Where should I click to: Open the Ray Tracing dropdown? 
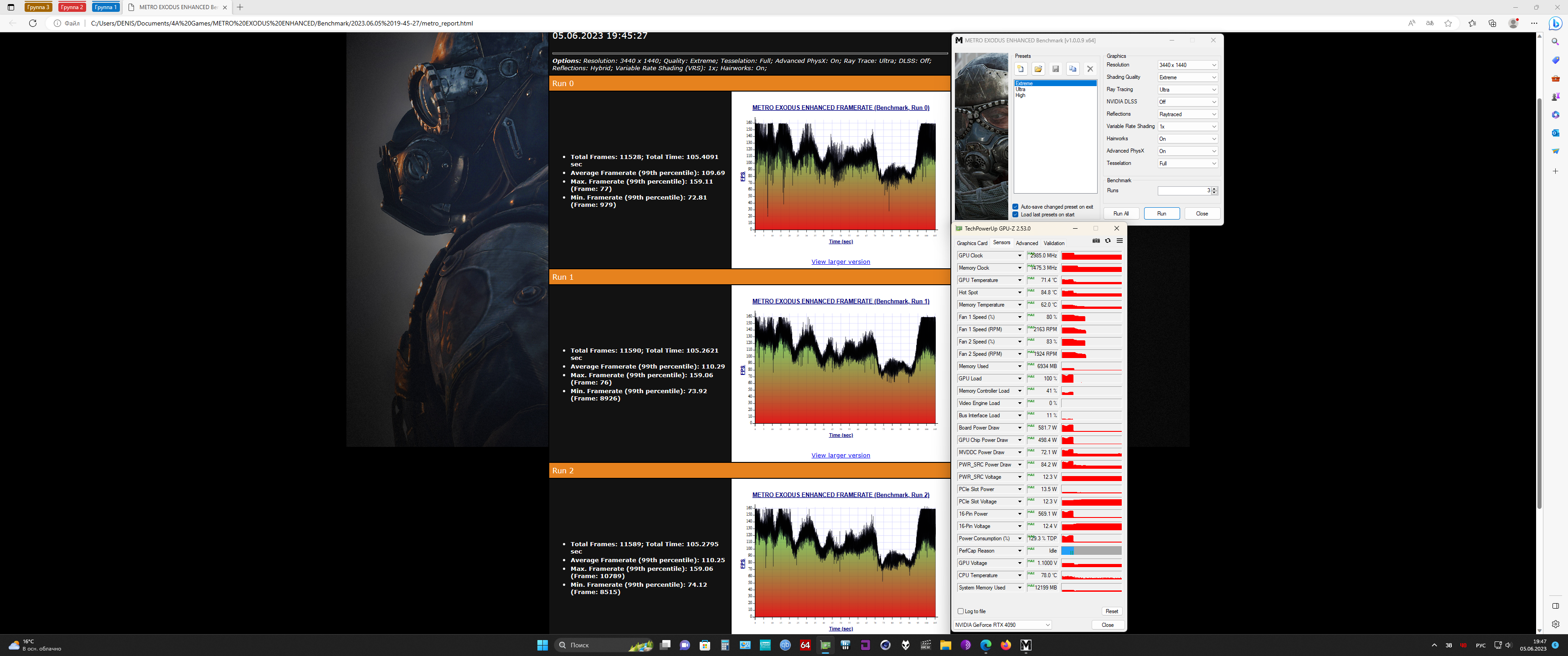(x=1187, y=89)
